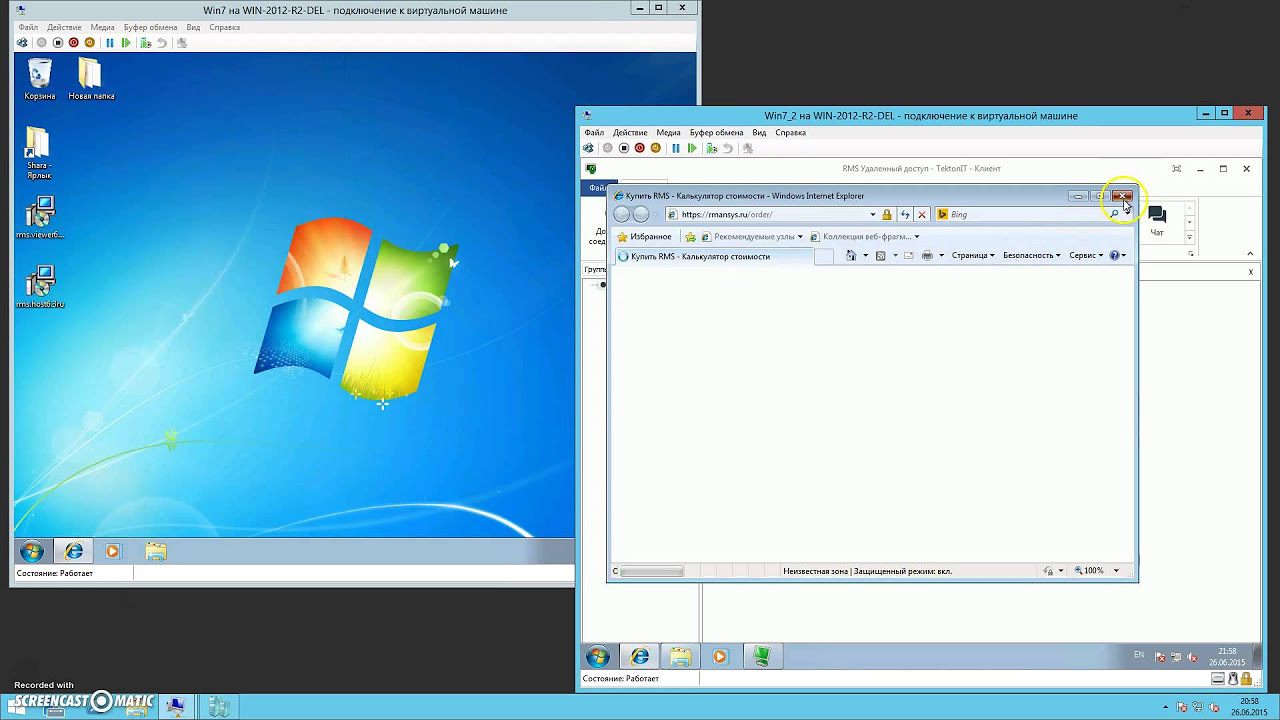This screenshot has height=720, width=1280.
Task: Open Windows Media Player in Win7 taskbar
Action: tap(113, 551)
